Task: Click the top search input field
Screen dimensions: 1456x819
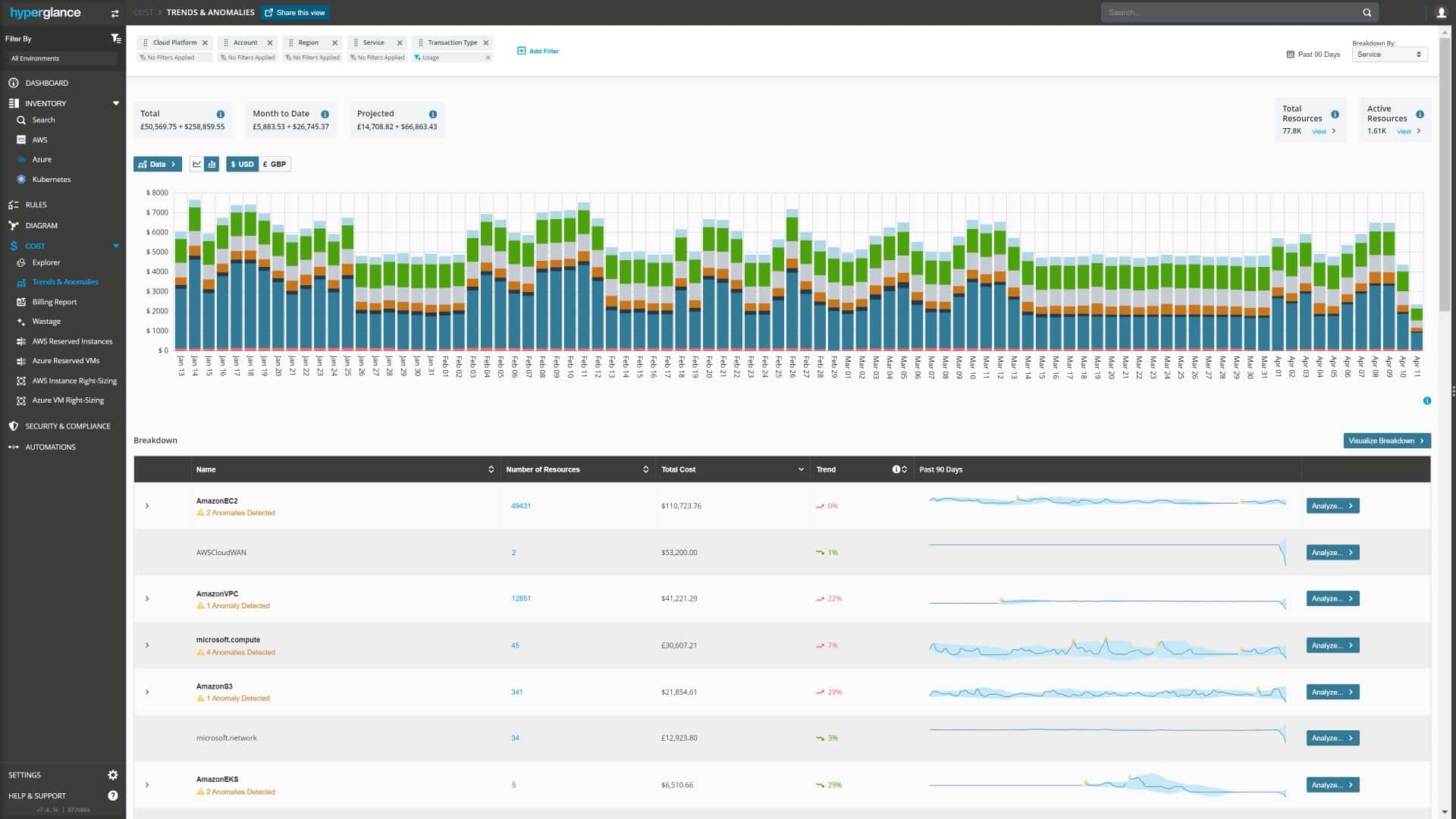Action: [1228, 13]
